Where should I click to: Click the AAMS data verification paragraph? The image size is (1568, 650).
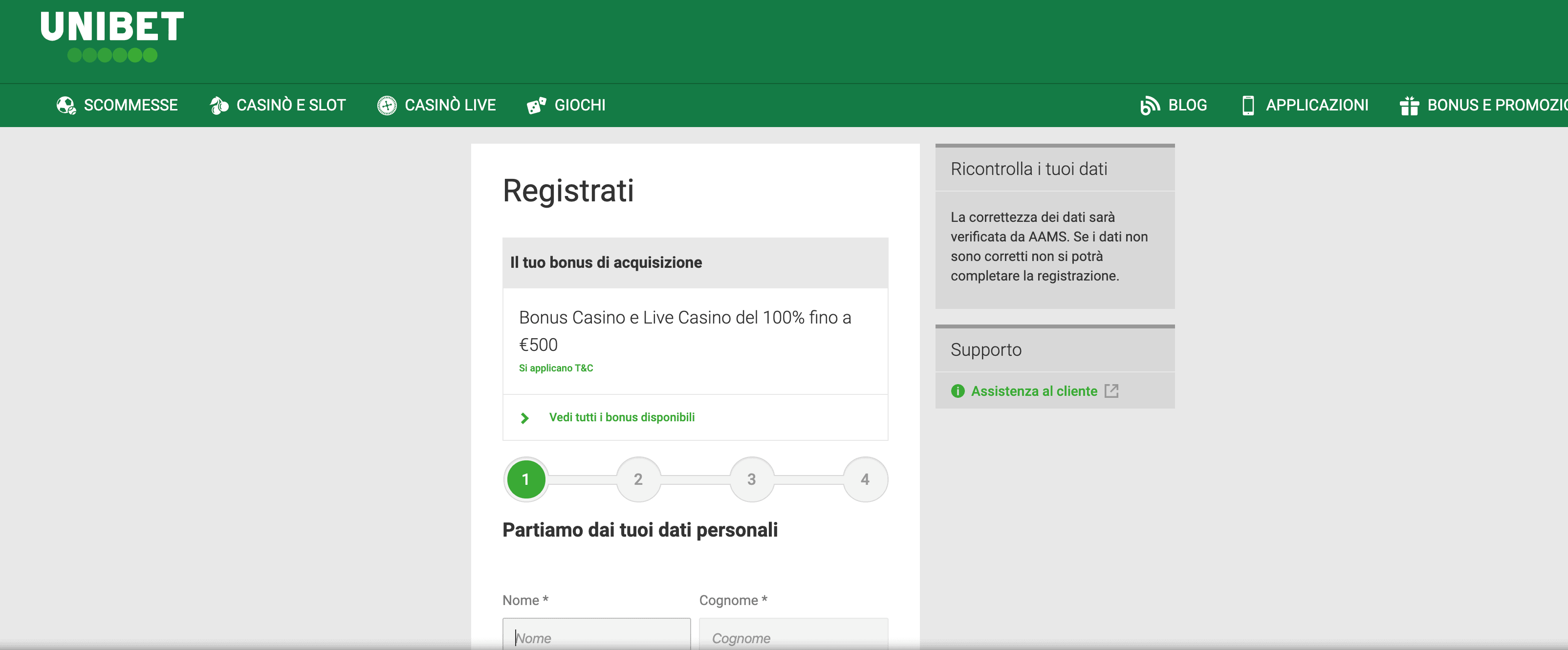pyautogui.click(x=1049, y=246)
